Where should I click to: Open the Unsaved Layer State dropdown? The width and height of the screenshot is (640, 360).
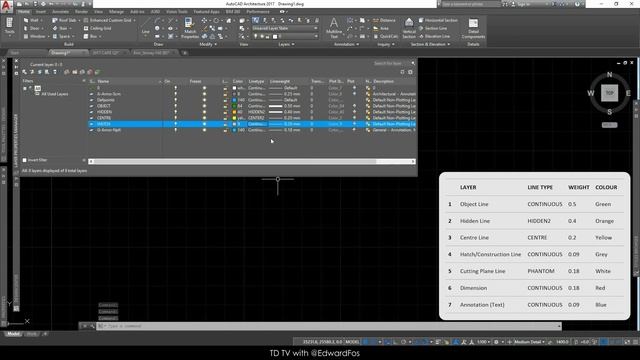(285, 28)
